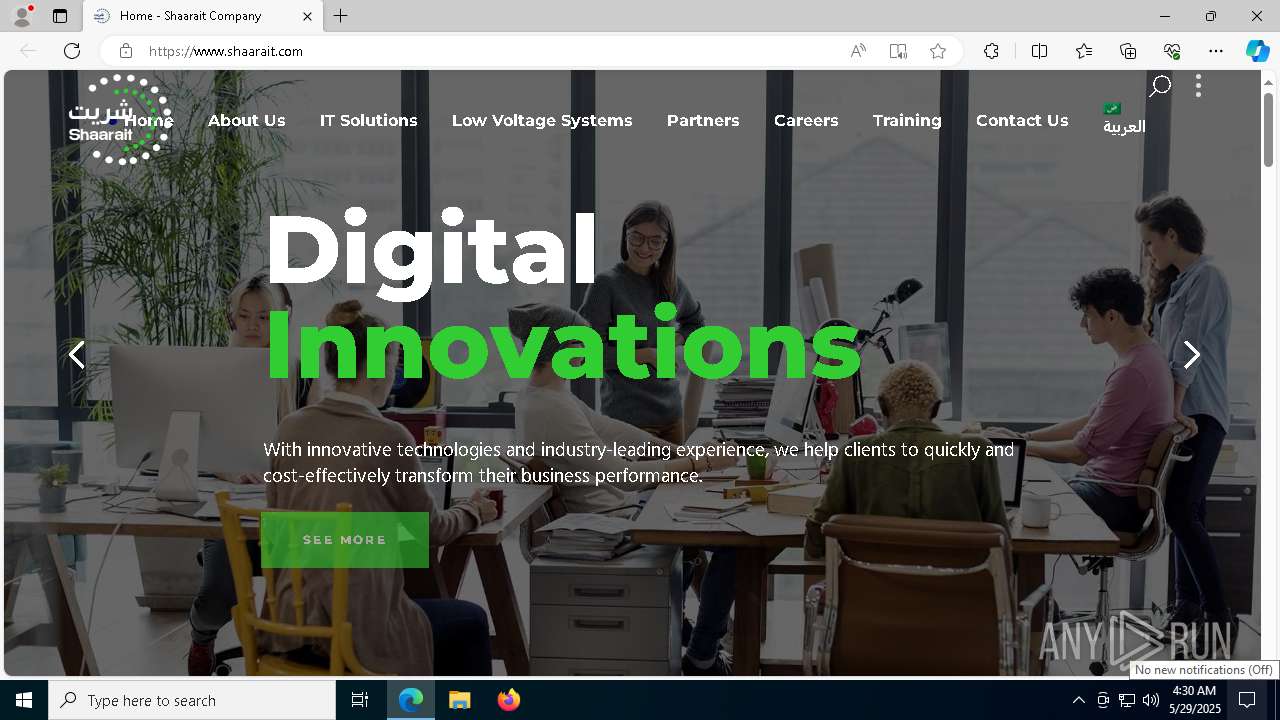
Task: Click the Shaarait logo
Action: click(118, 119)
